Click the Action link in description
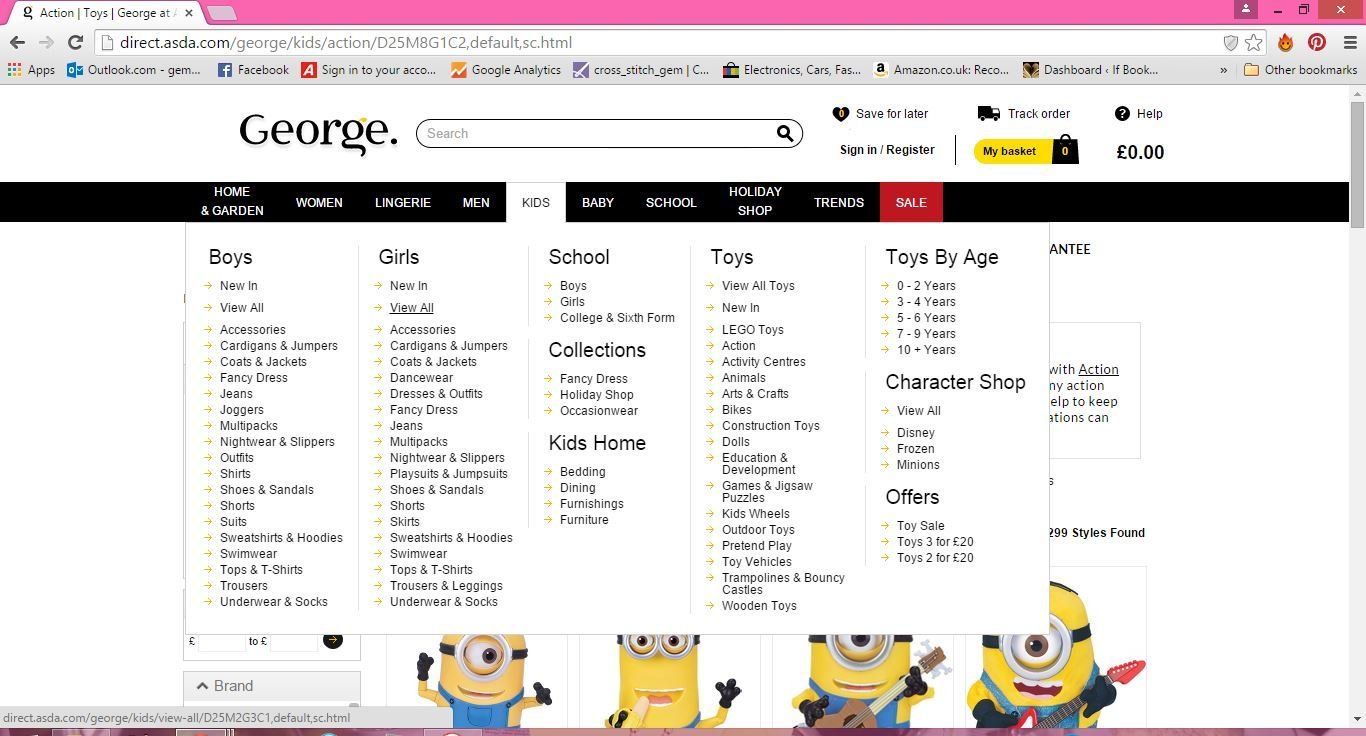The height and width of the screenshot is (736, 1366). [x=1098, y=370]
